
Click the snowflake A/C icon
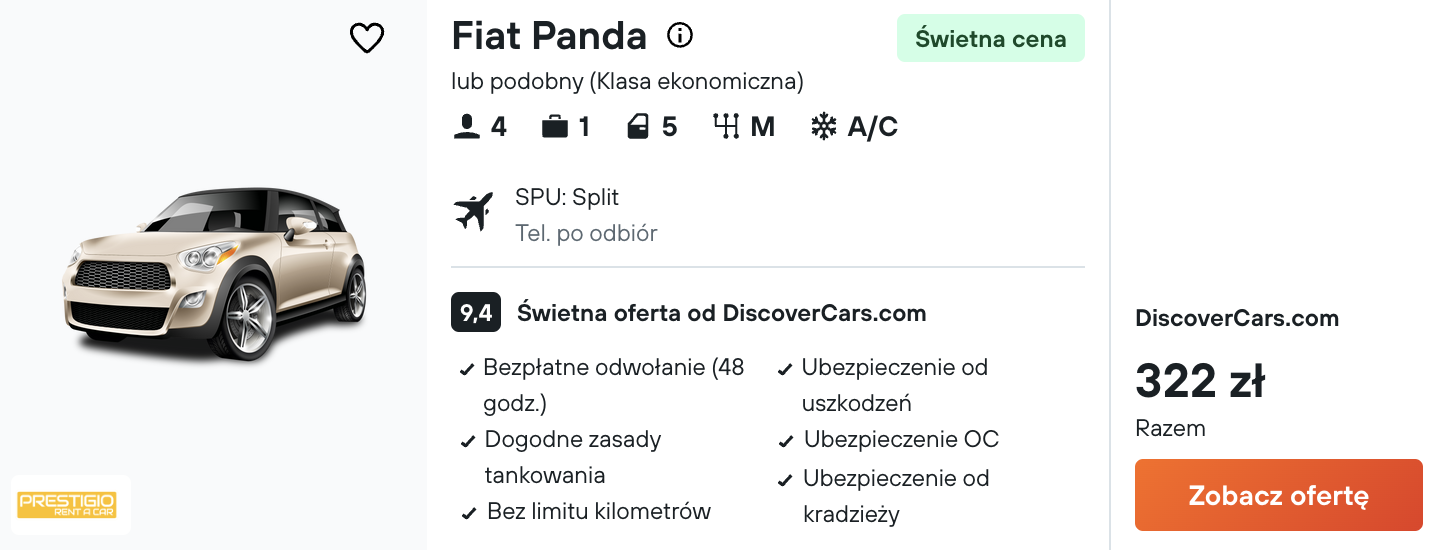click(x=823, y=127)
